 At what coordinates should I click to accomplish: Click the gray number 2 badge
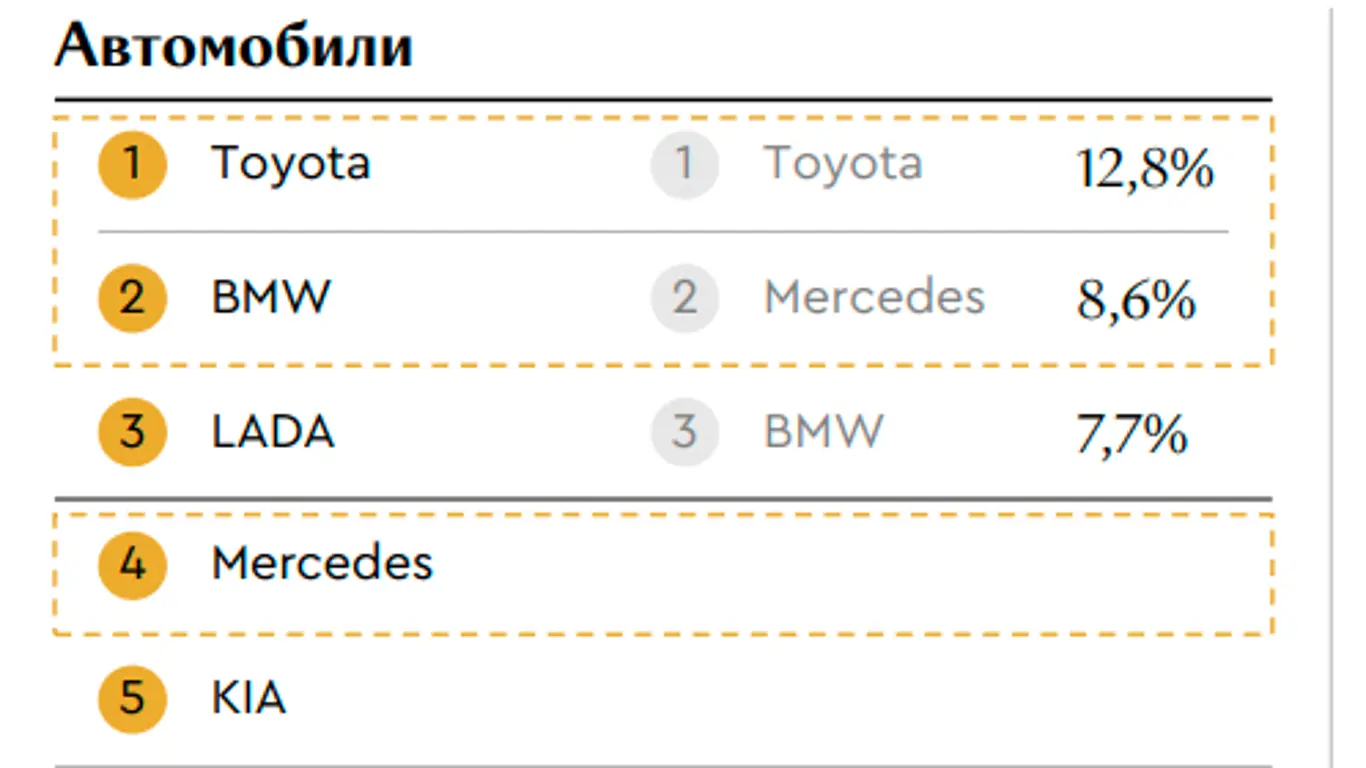pos(685,298)
